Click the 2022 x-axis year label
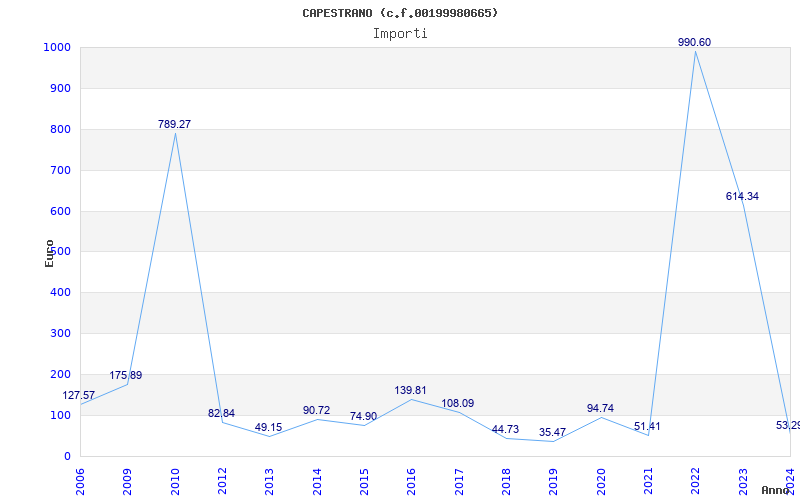This screenshot has height=500, width=800. [x=695, y=482]
